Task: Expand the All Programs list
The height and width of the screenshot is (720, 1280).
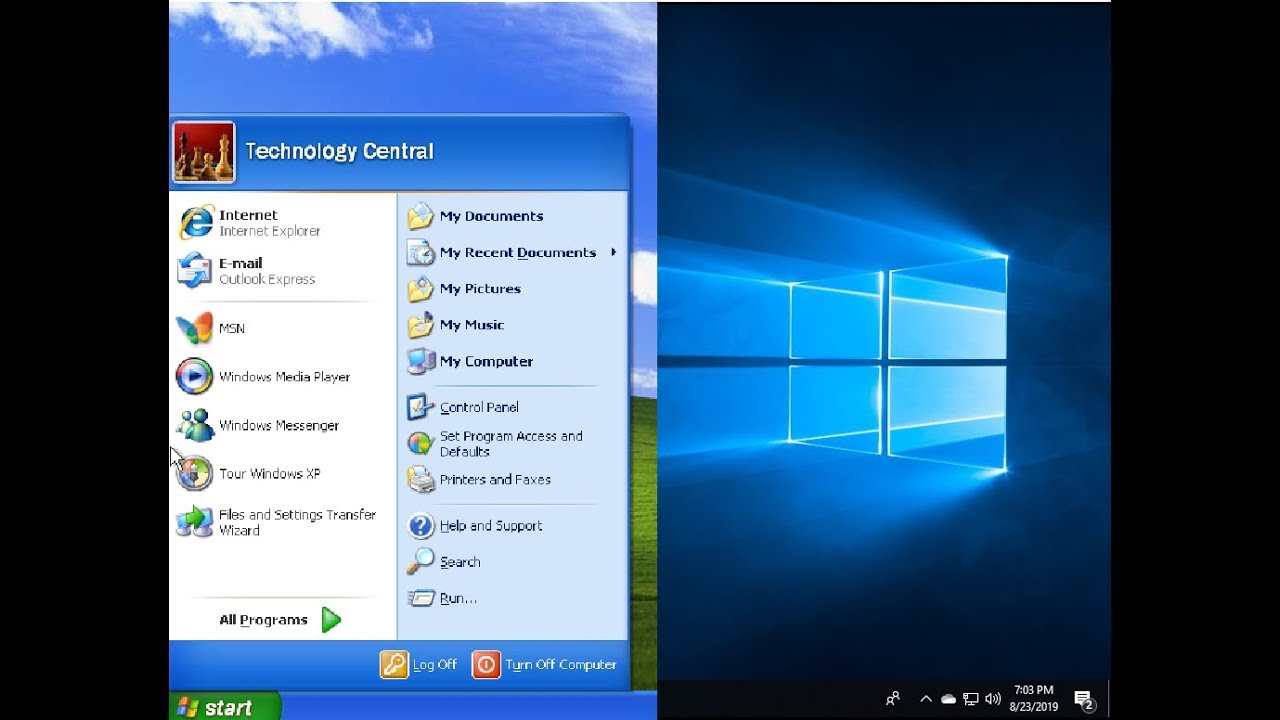Action: pyautogui.click(x=282, y=620)
